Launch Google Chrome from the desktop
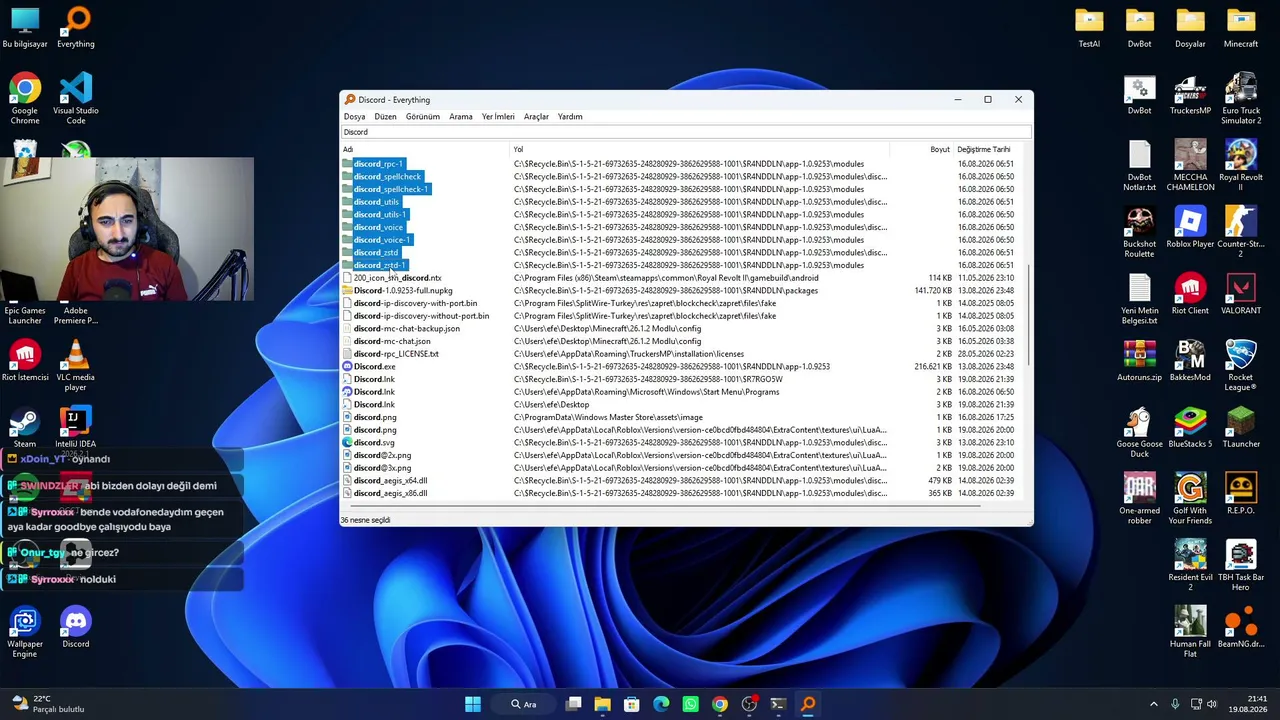Screen dimensions: 1280x720 pyautogui.click(x=25, y=99)
